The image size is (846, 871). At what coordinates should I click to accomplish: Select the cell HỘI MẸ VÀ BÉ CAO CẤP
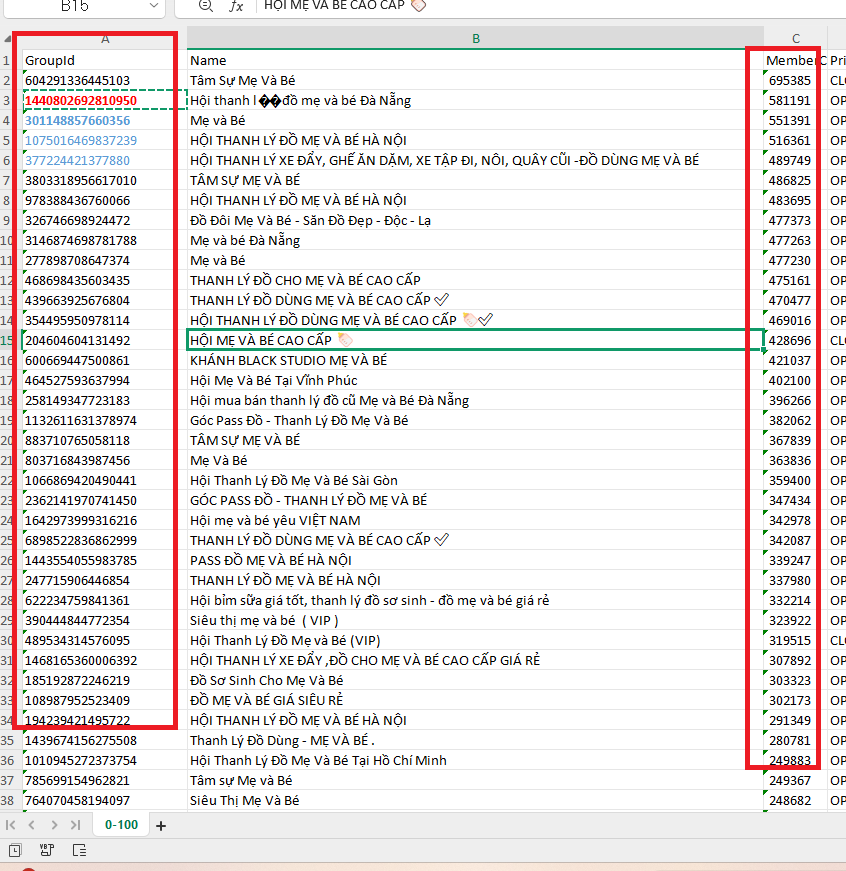(x=476, y=340)
